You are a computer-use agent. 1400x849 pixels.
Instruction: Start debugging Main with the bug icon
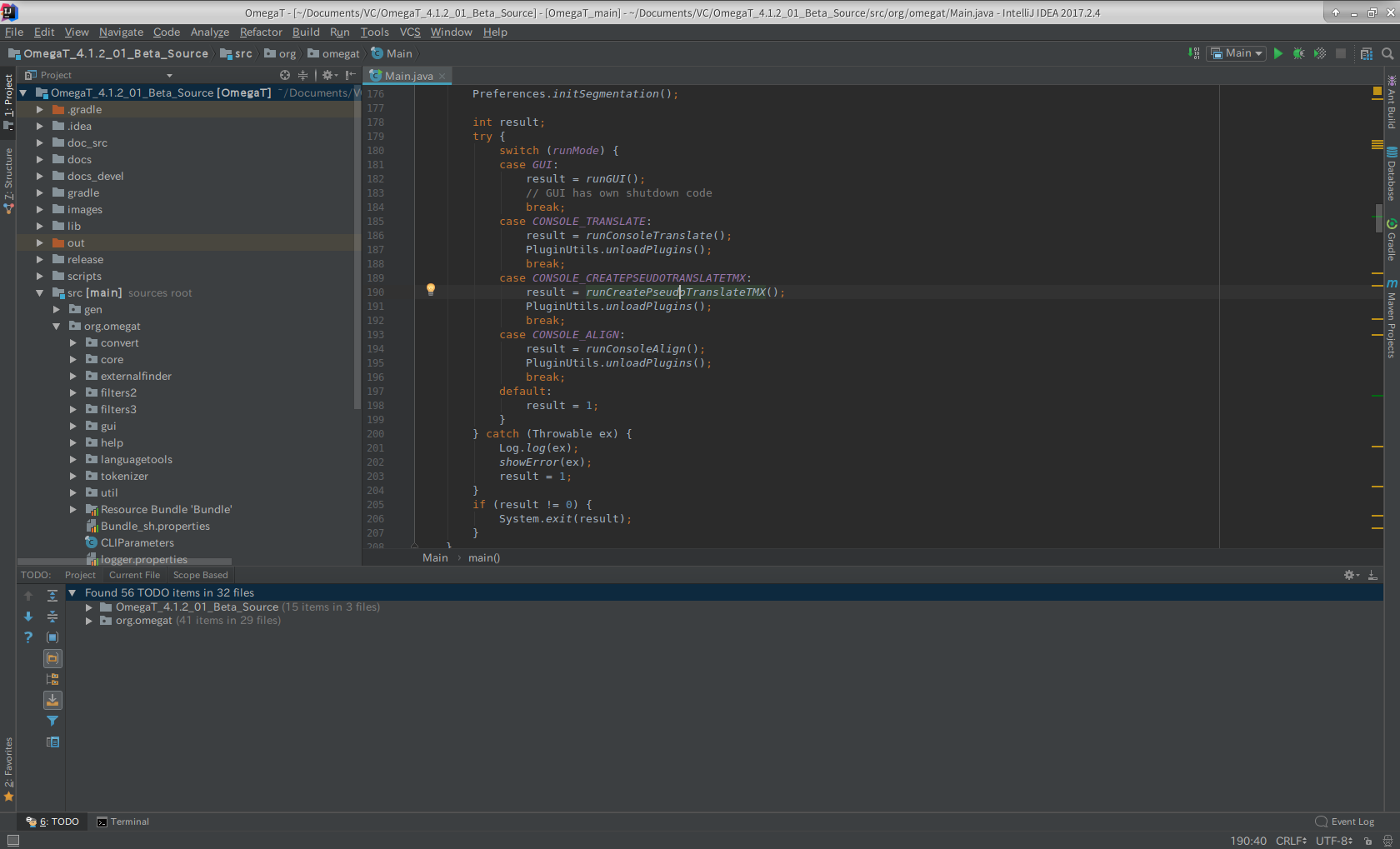tap(1298, 53)
